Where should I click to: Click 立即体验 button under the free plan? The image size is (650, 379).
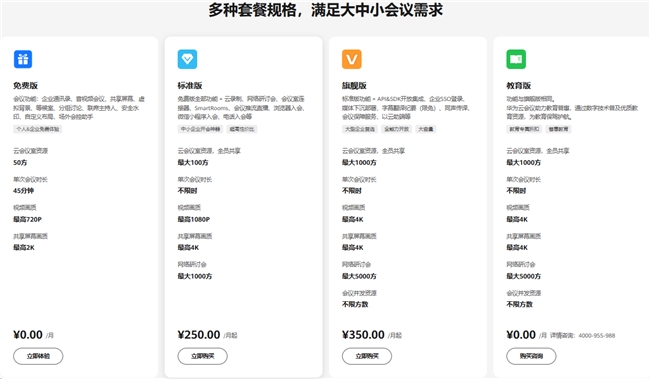point(38,356)
